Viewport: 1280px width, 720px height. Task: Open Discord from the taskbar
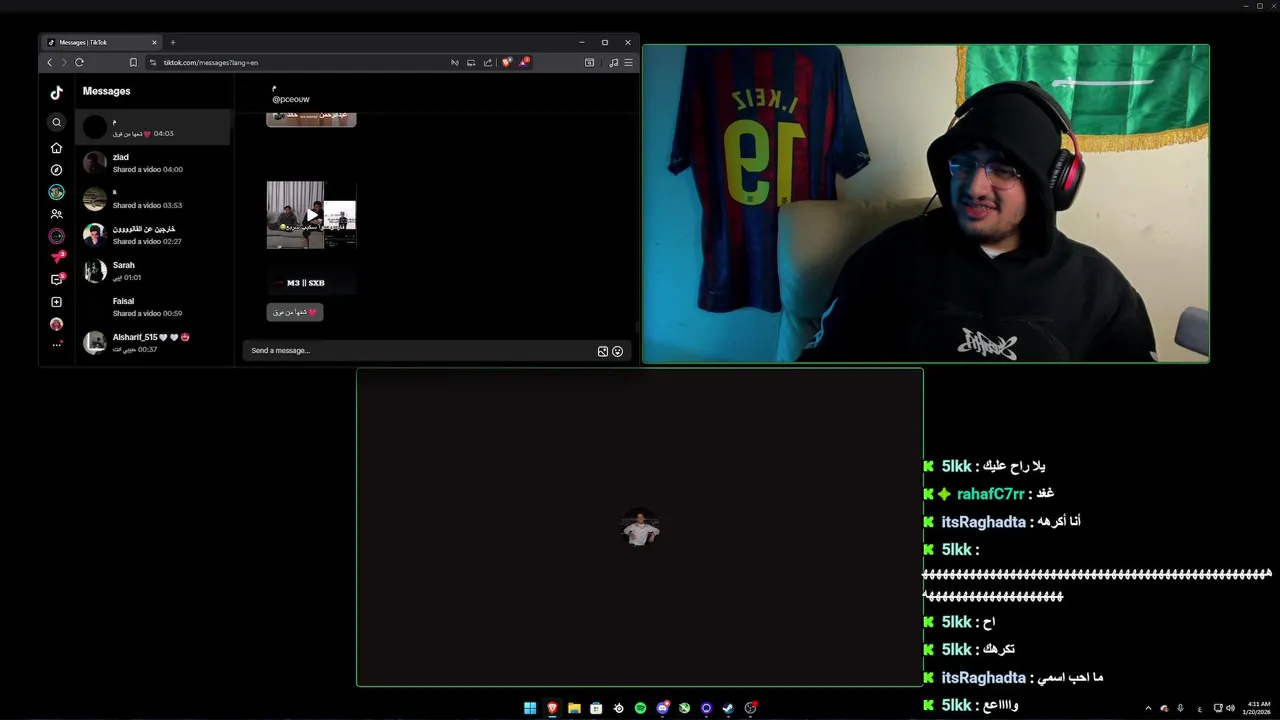[x=662, y=708]
